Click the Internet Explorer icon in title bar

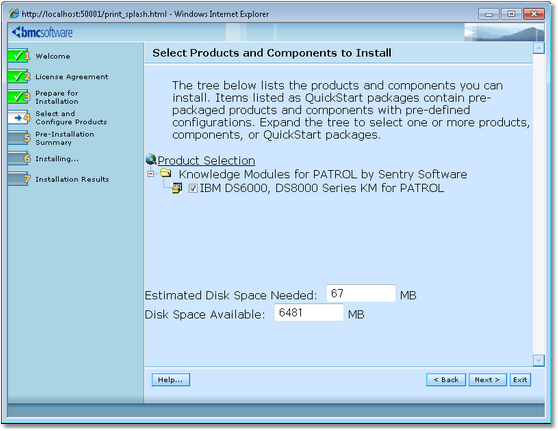click(14, 14)
